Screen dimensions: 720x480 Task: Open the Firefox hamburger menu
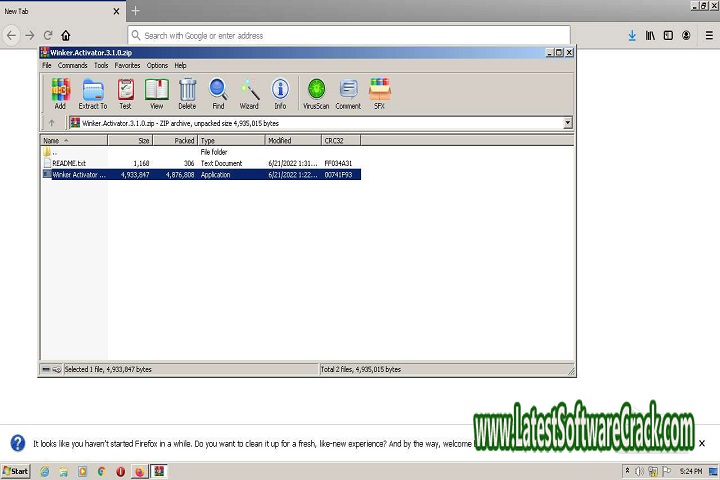(x=709, y=35)
